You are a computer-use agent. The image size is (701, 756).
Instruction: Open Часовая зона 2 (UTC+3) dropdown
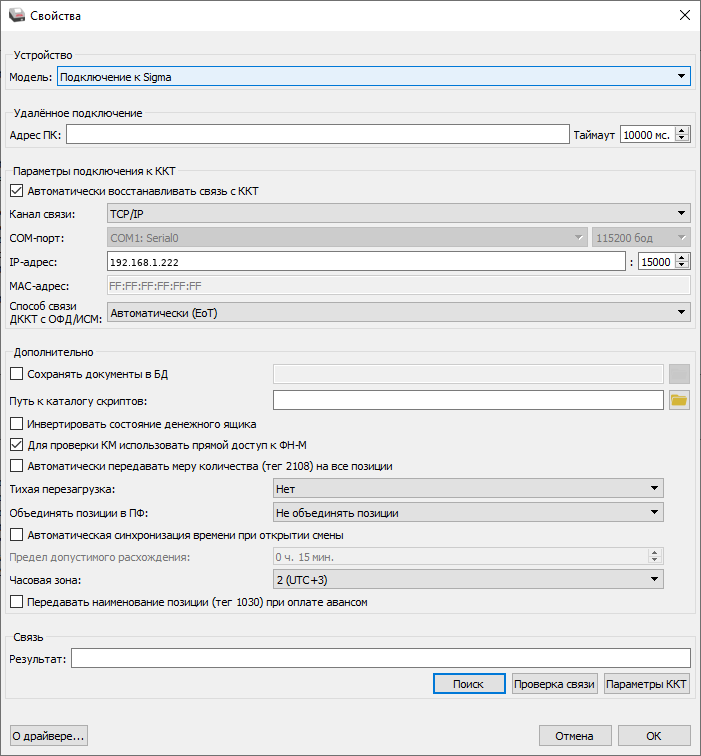(x=468, y=580)
